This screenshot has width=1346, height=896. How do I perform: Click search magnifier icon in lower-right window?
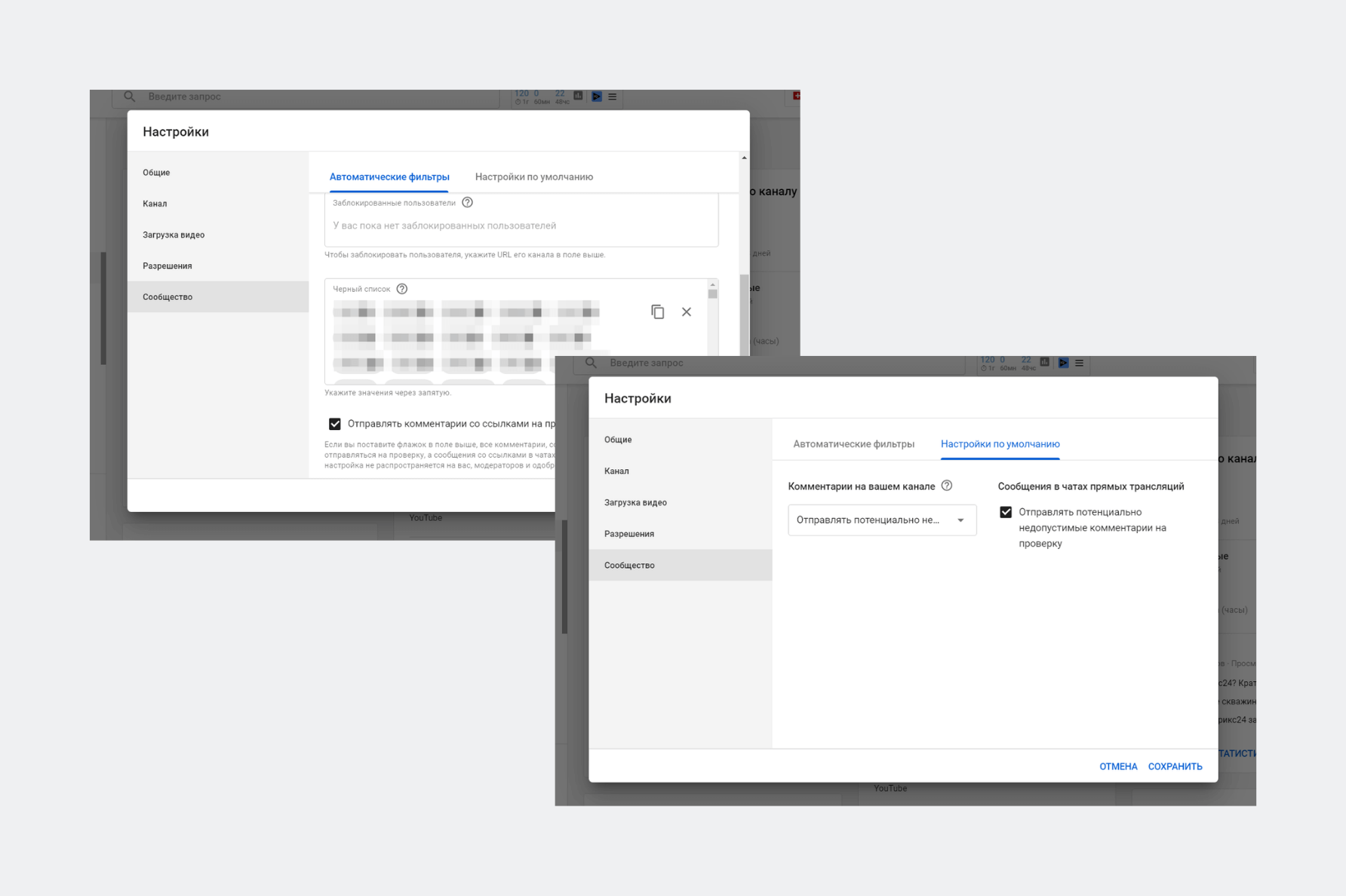point(591,363)
